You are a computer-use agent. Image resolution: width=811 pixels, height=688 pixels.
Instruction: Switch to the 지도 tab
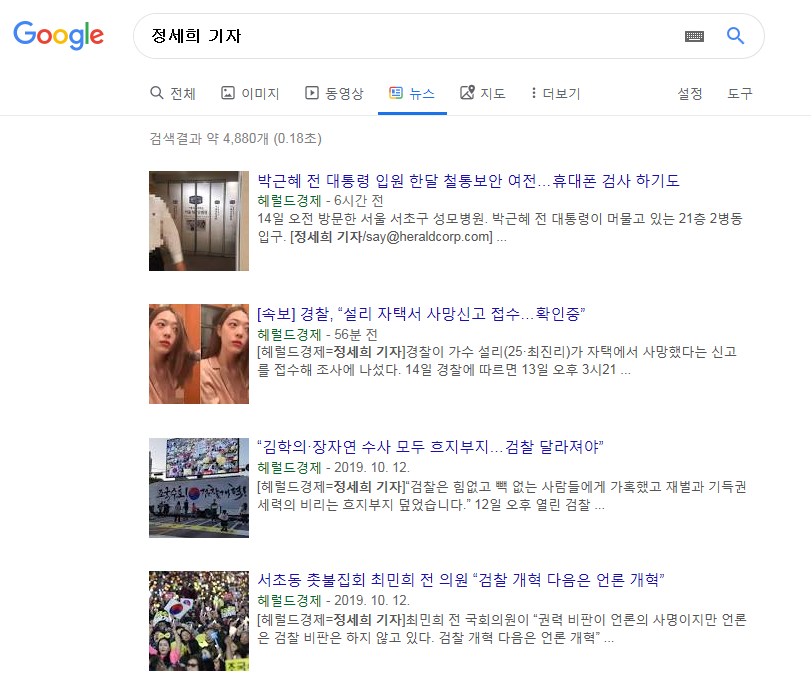tap(483, 93)
